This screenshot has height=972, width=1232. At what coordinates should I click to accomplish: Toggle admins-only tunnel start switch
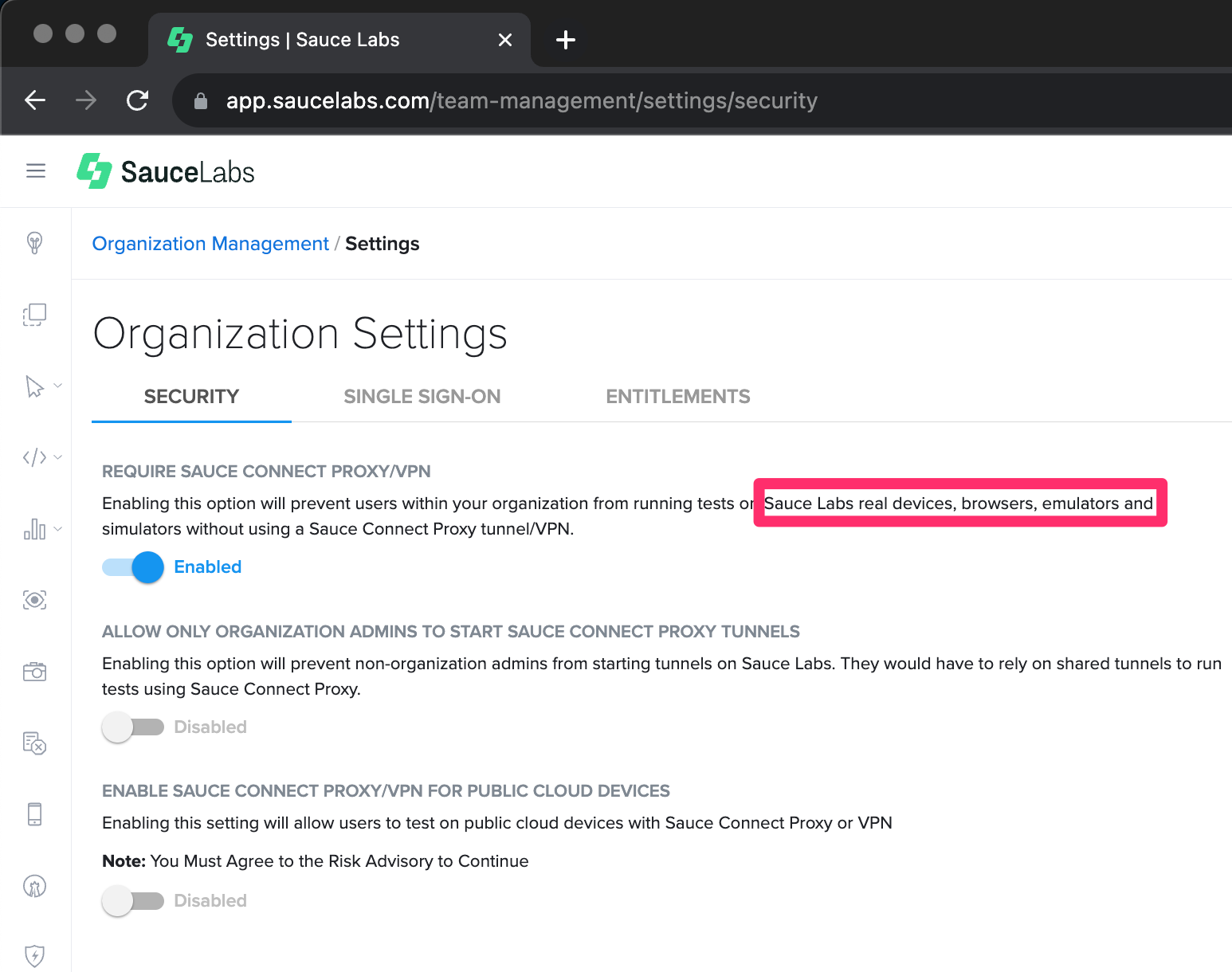[133, 727]
